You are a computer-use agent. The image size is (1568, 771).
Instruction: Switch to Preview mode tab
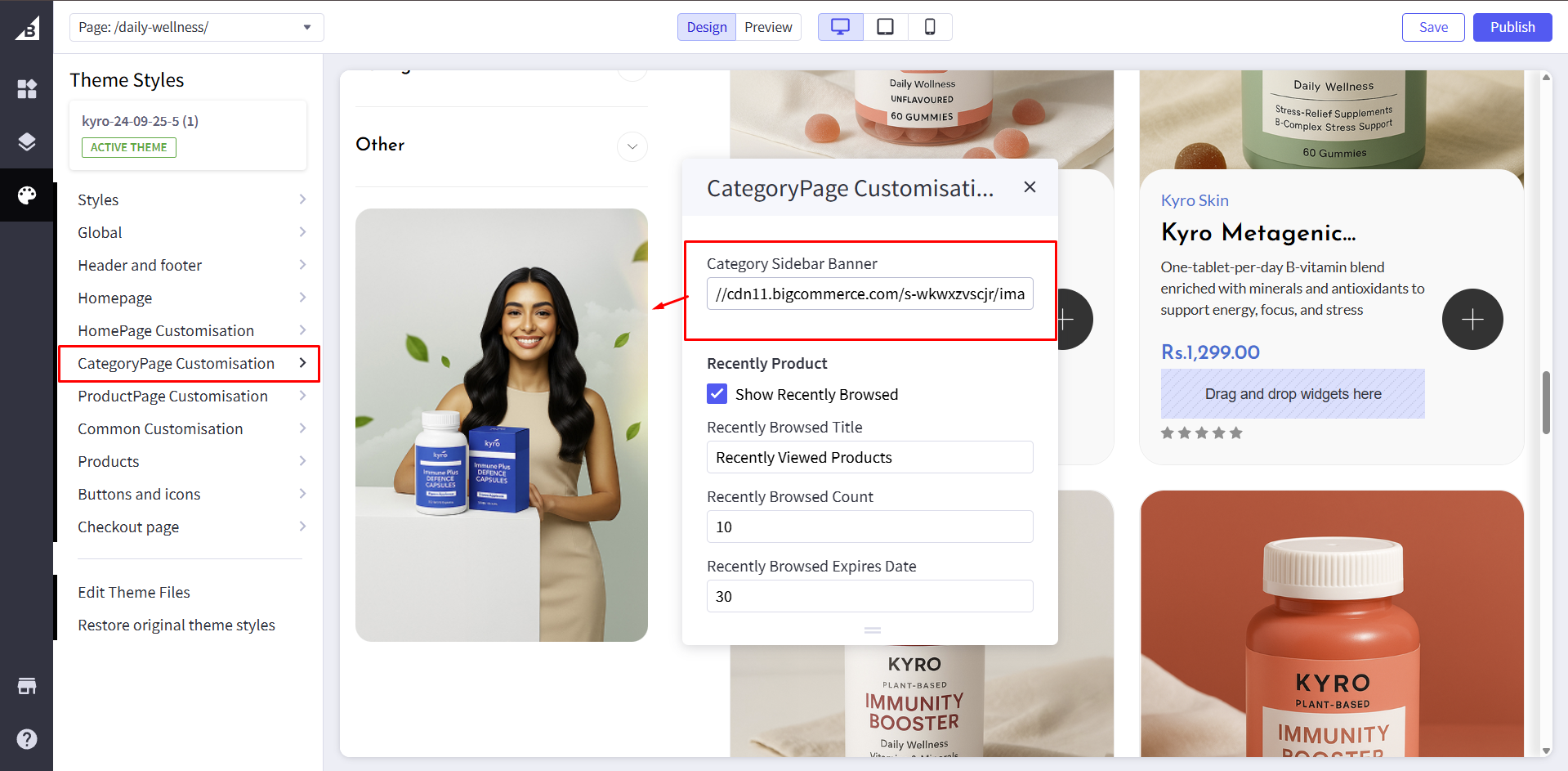coord(768,27)
